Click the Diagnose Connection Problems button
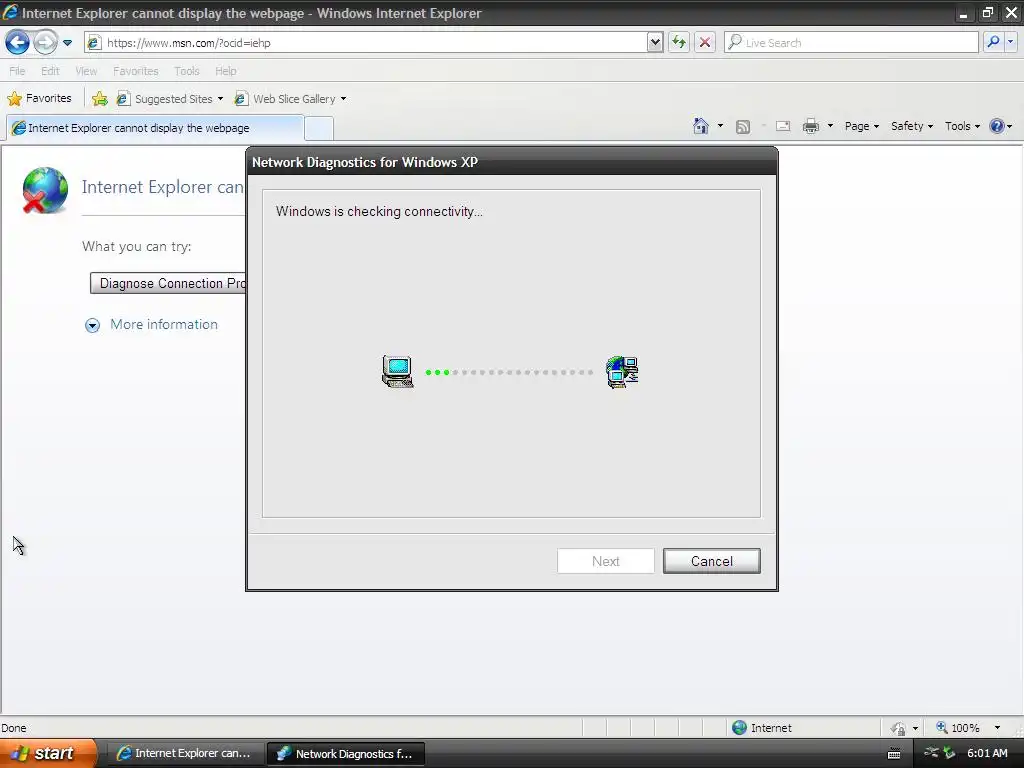 click(168, 283)
